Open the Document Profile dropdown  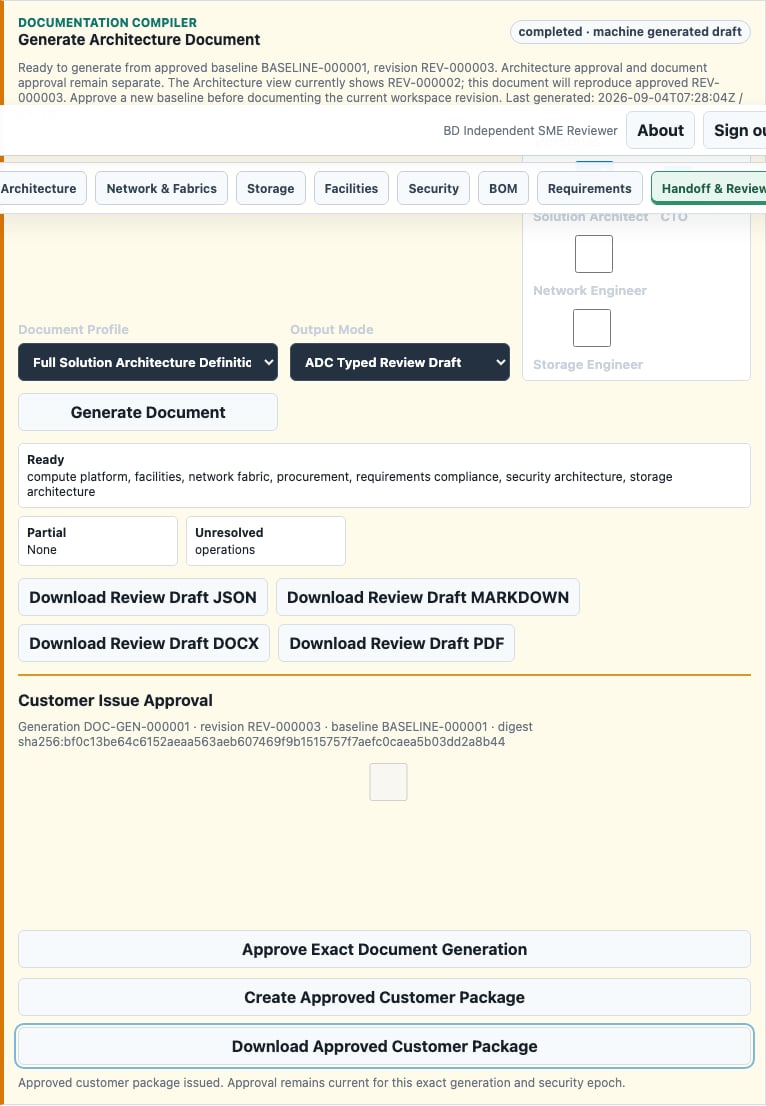pos(148,362)
